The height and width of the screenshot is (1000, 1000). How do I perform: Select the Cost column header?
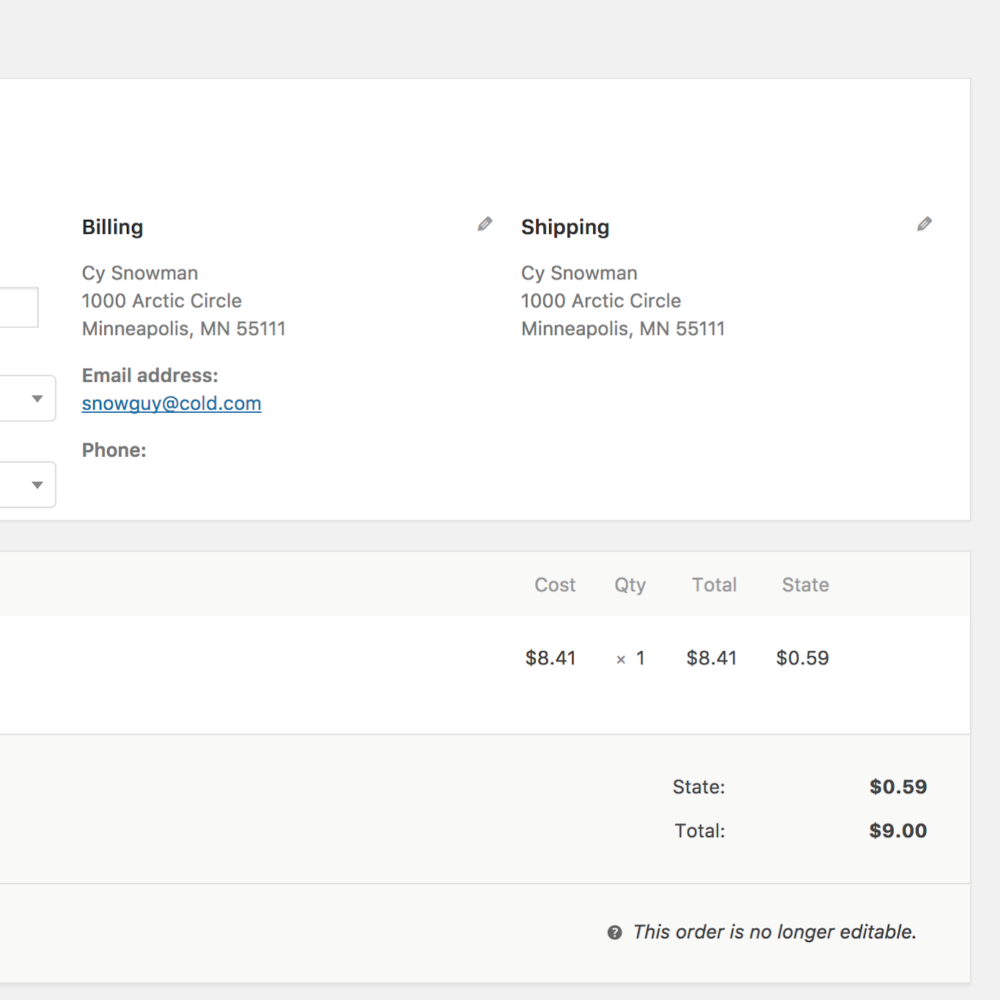(554, 585)
